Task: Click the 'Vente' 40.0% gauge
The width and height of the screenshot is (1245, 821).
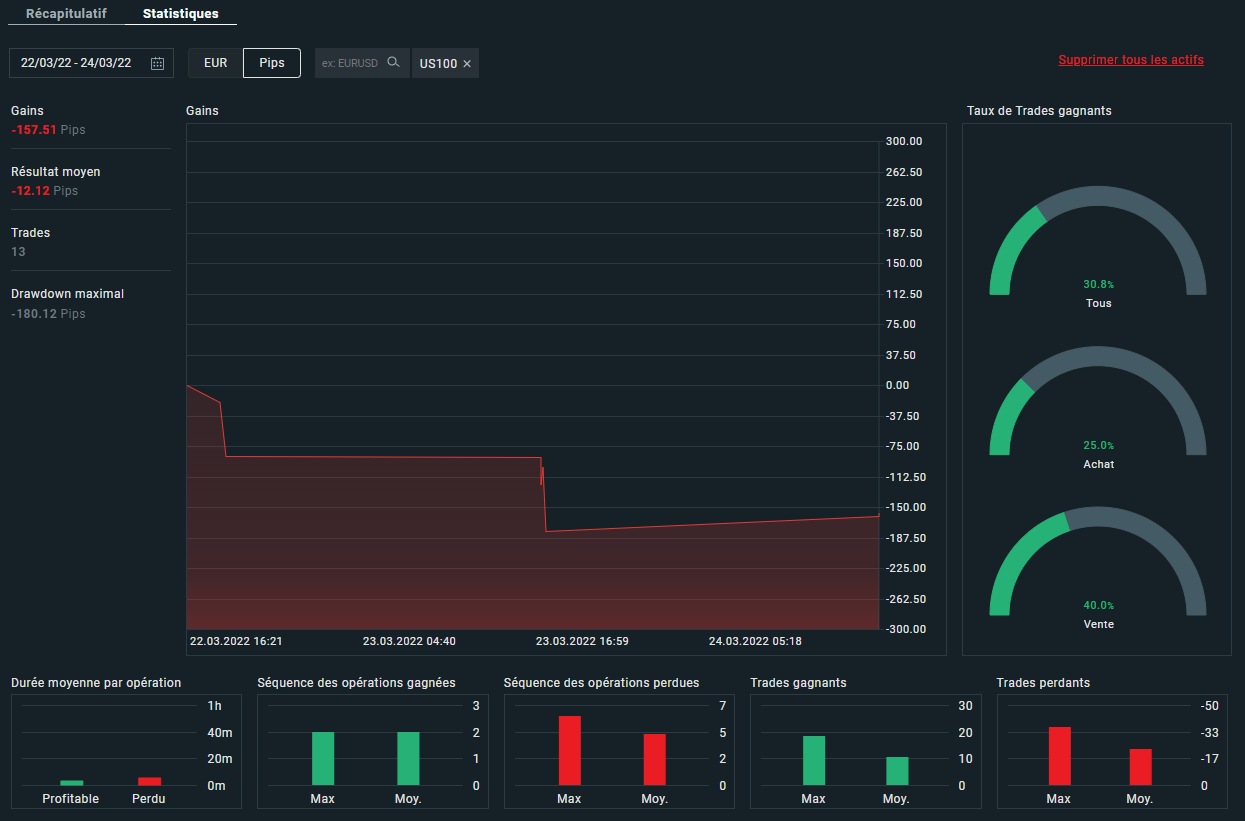Action: [1097, 565]
